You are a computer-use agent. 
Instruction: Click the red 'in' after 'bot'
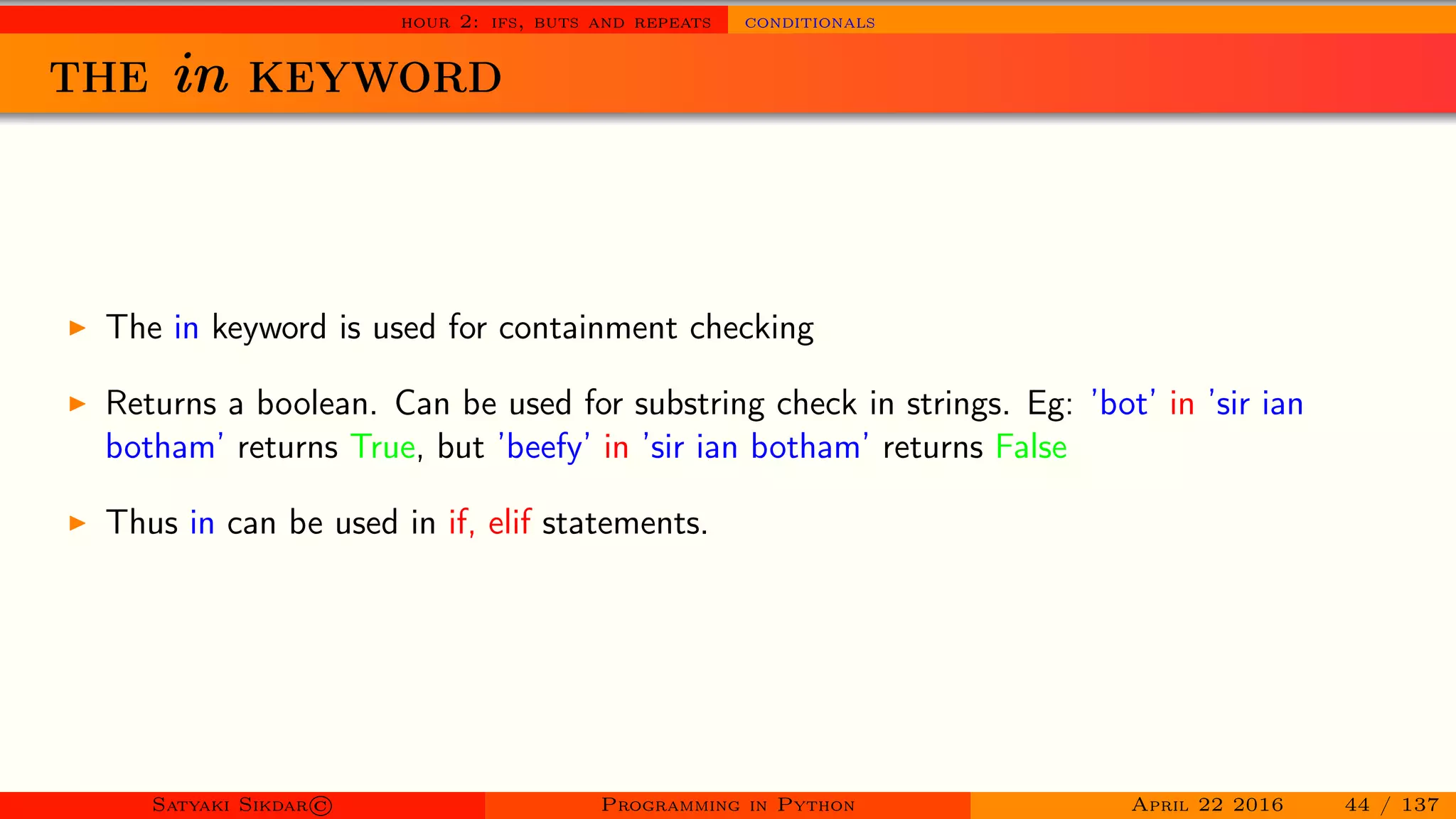click(x=1182, y=404)
